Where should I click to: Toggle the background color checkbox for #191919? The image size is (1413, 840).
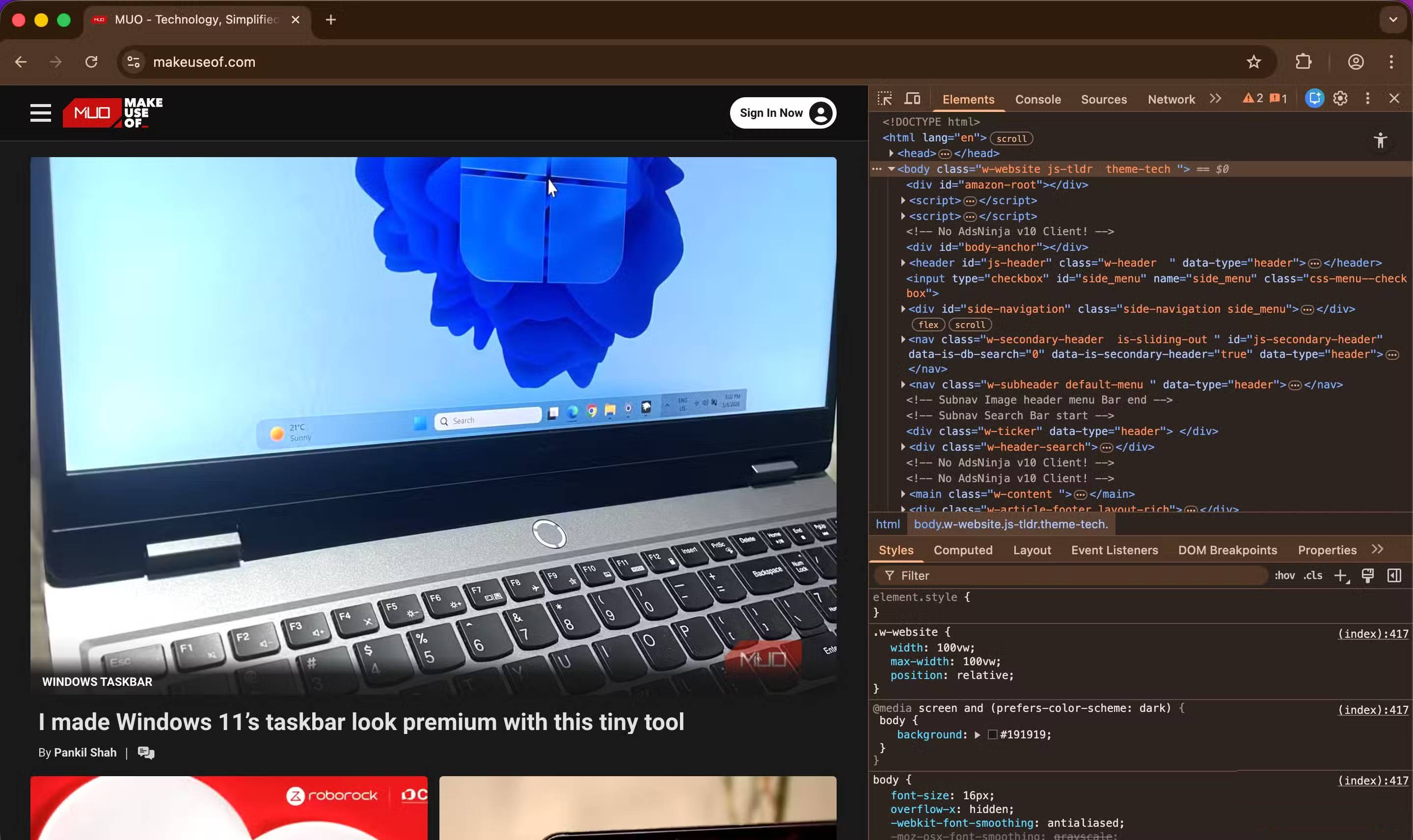click(993, 734)
